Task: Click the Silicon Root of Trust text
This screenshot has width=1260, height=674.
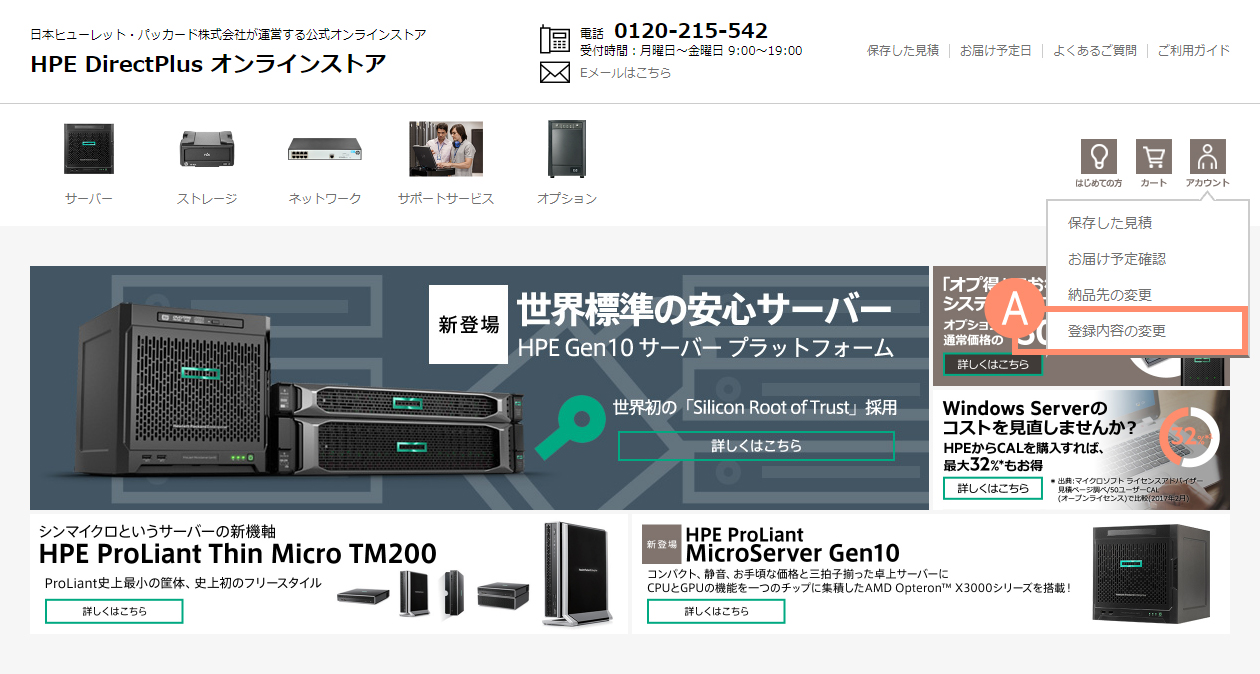Action: pos(755,407)
